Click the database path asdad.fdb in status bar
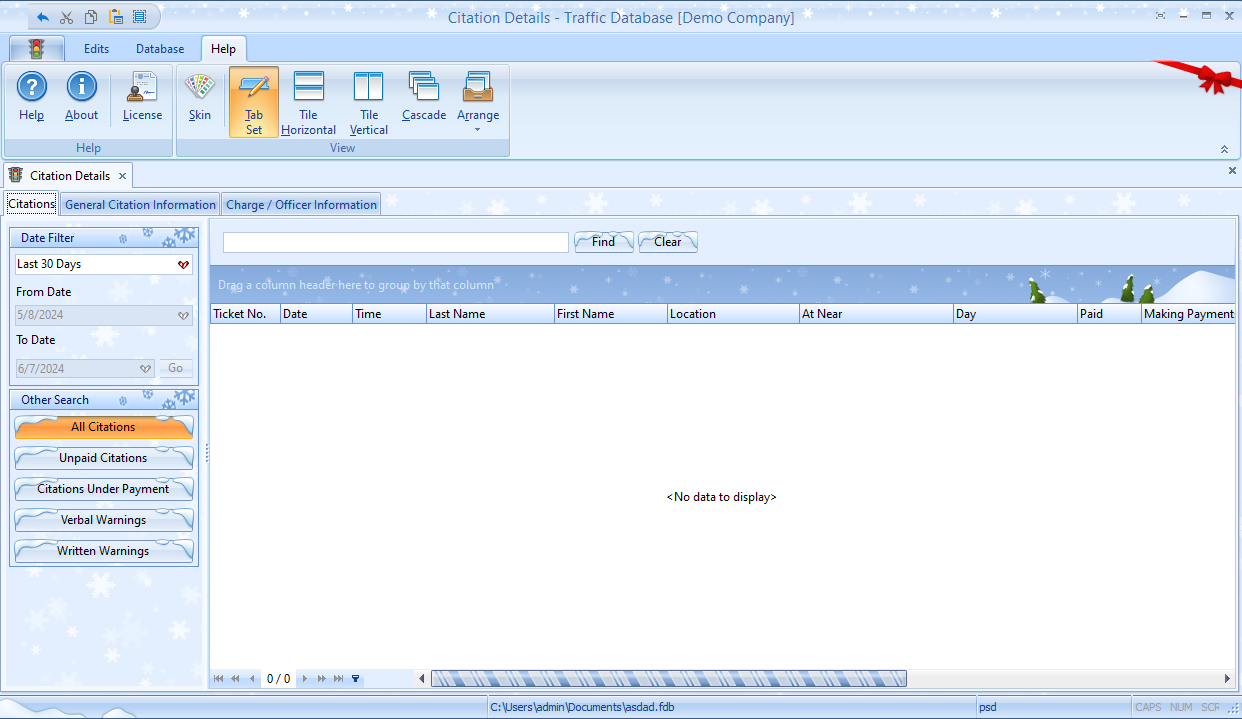The height and width of the screenshot is (719, 1242). [x=582, y=707]
